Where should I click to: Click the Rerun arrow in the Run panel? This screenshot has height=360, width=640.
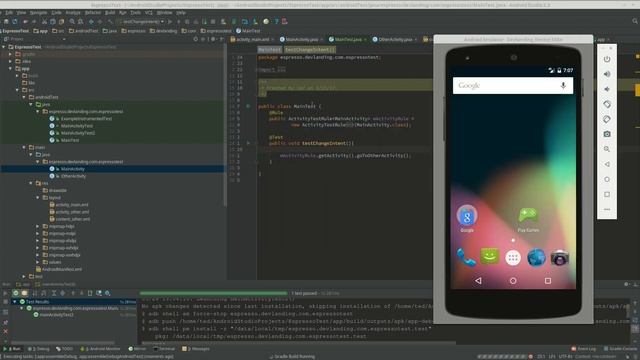click(x=5, y=293)
